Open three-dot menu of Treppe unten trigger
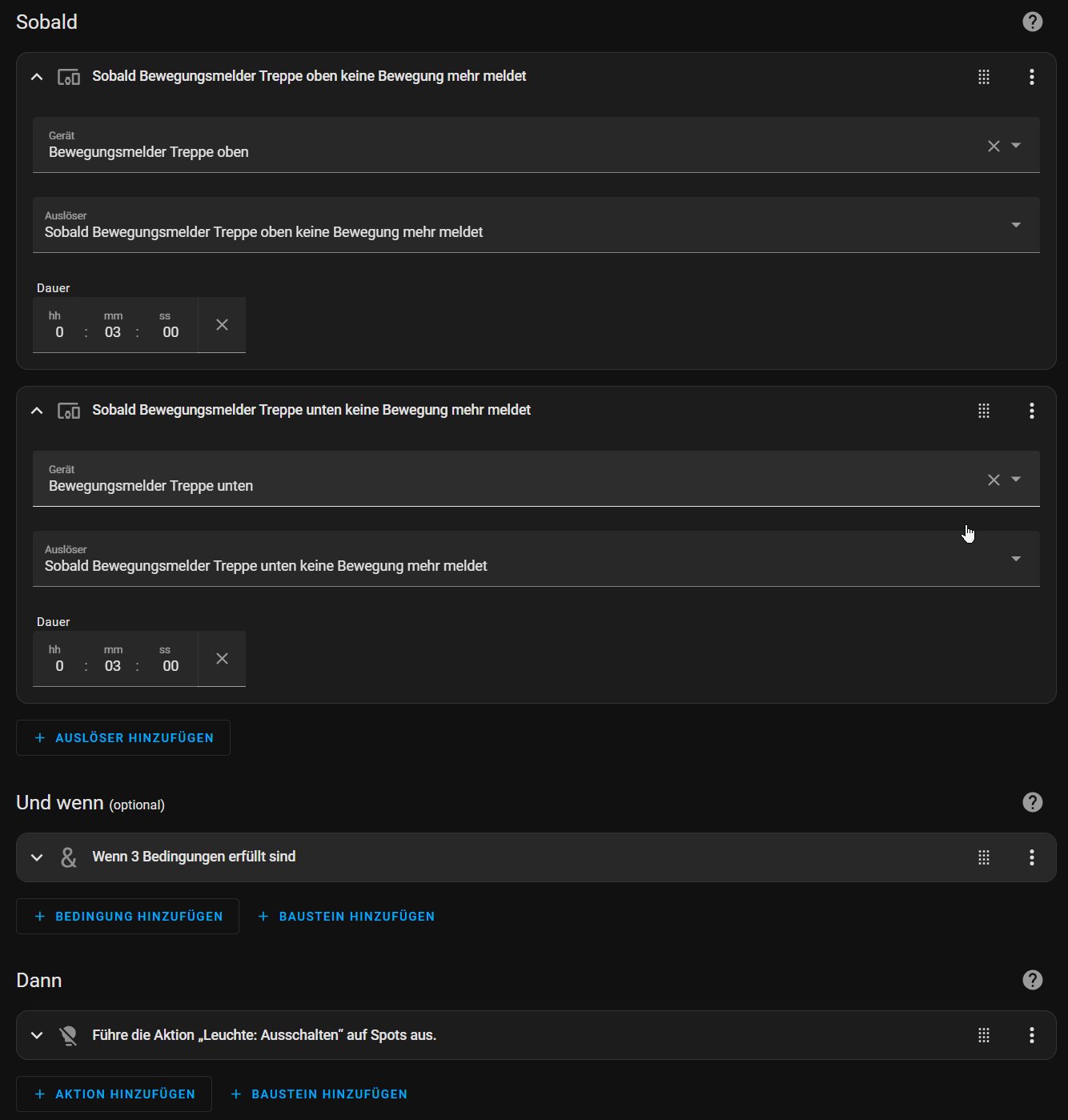Screen dimensions: 1068x1120 (x=1031, y=411)
